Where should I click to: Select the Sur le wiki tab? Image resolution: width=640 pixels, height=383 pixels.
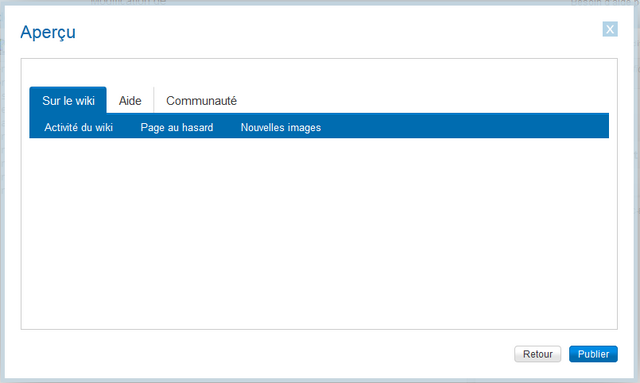pos(68,100)
